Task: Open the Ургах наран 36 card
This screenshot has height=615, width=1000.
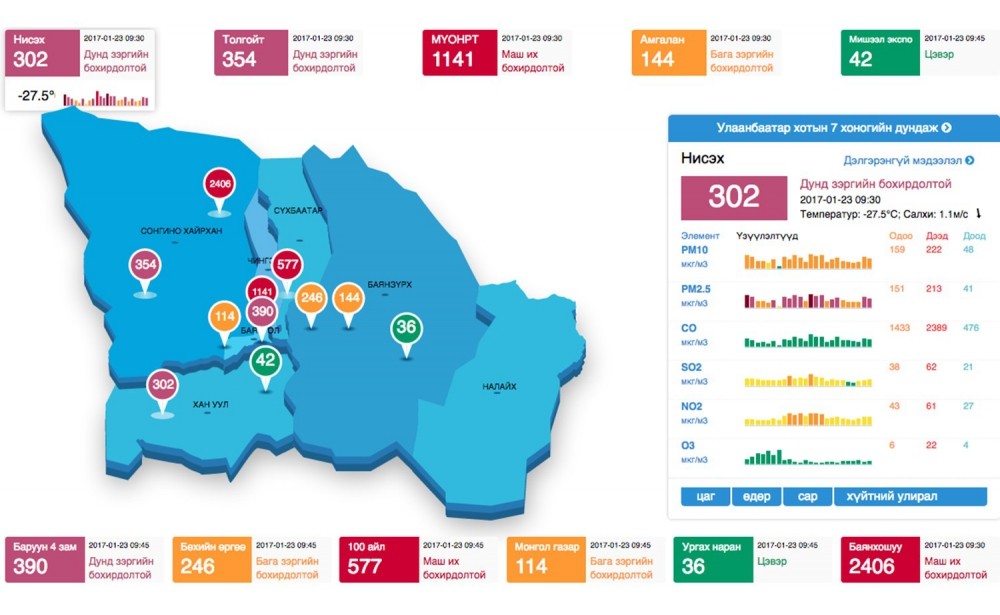Action: pos(752,559)
